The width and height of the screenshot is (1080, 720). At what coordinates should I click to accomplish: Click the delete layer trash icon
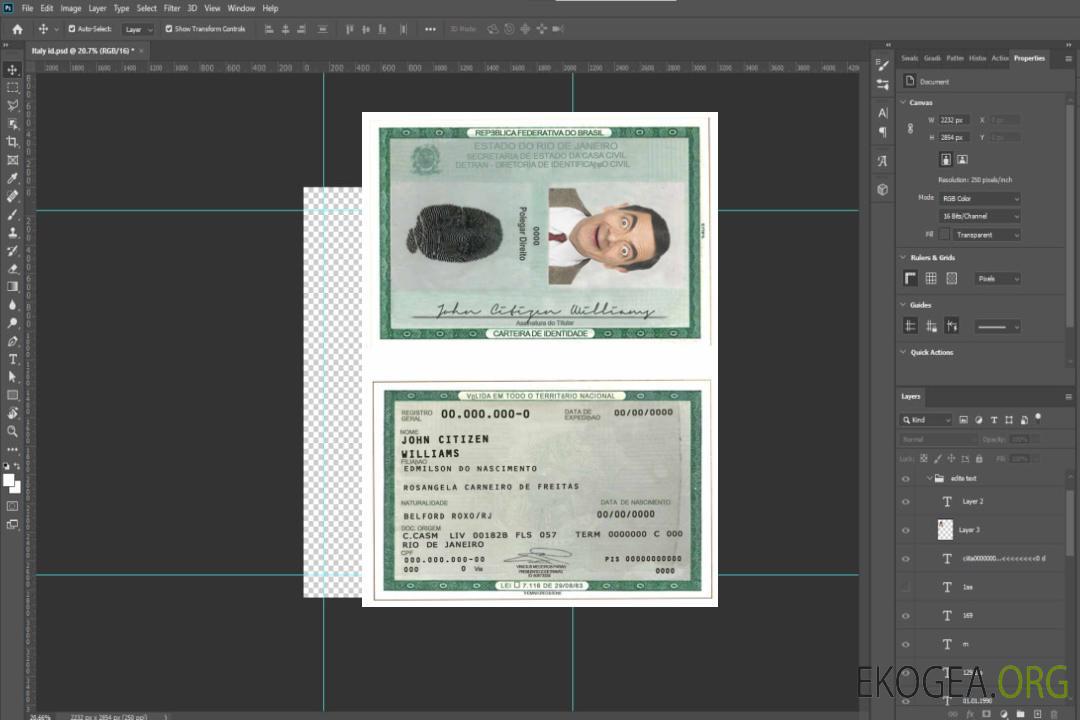pyautogui.click(x=1055, y=714)
